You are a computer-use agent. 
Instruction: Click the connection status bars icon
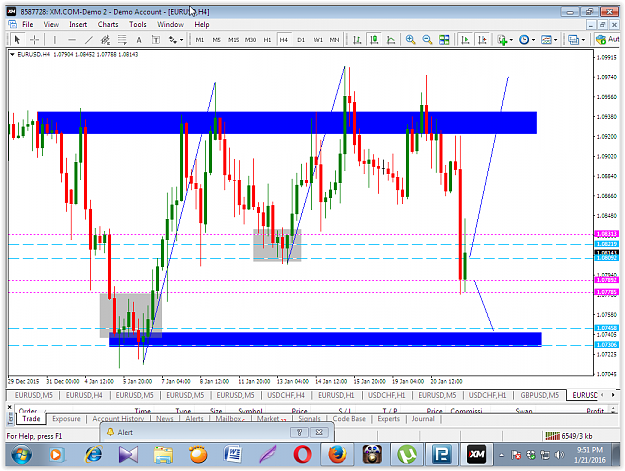(552, 436)
